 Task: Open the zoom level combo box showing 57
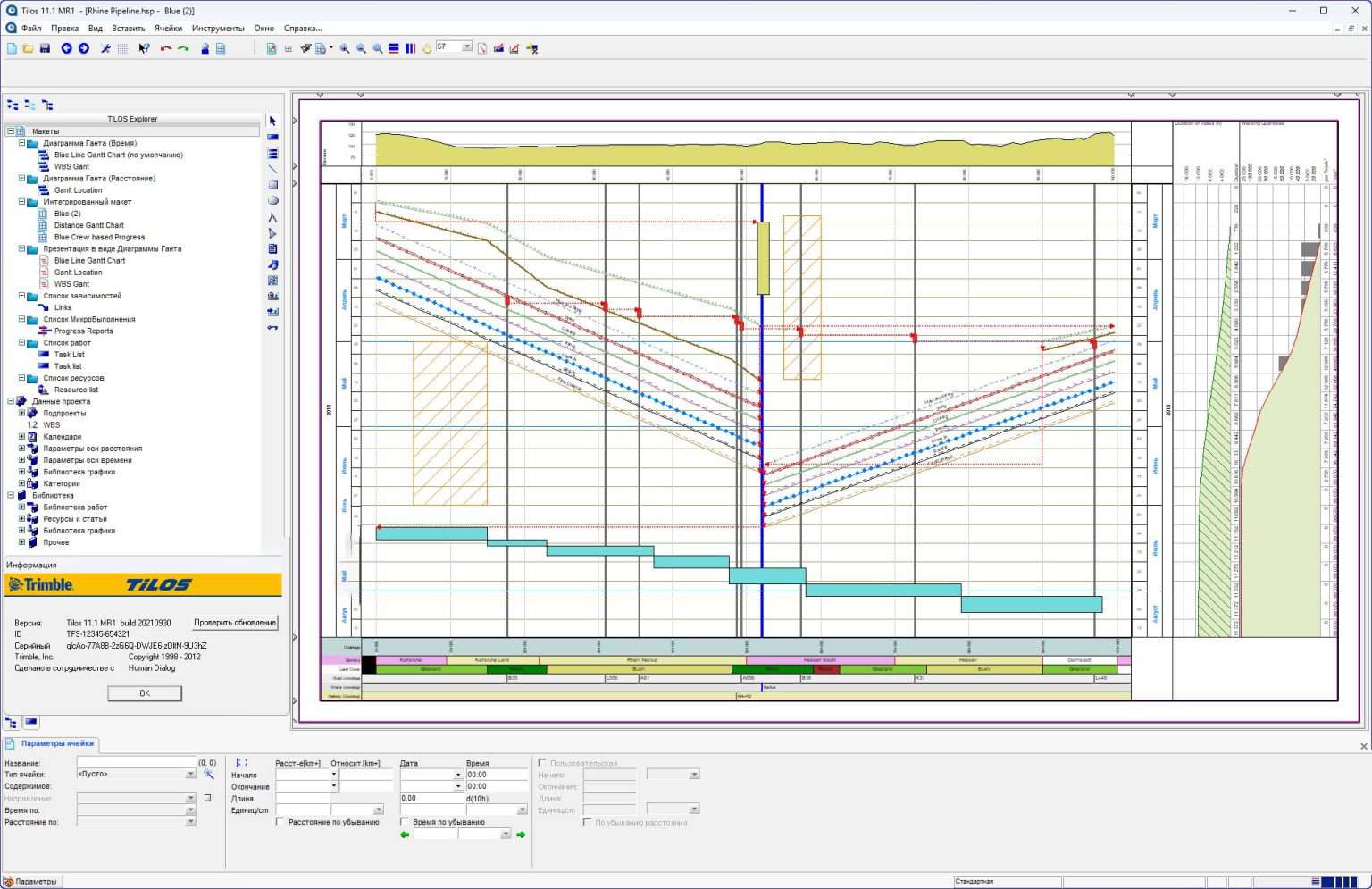(468, 46)
